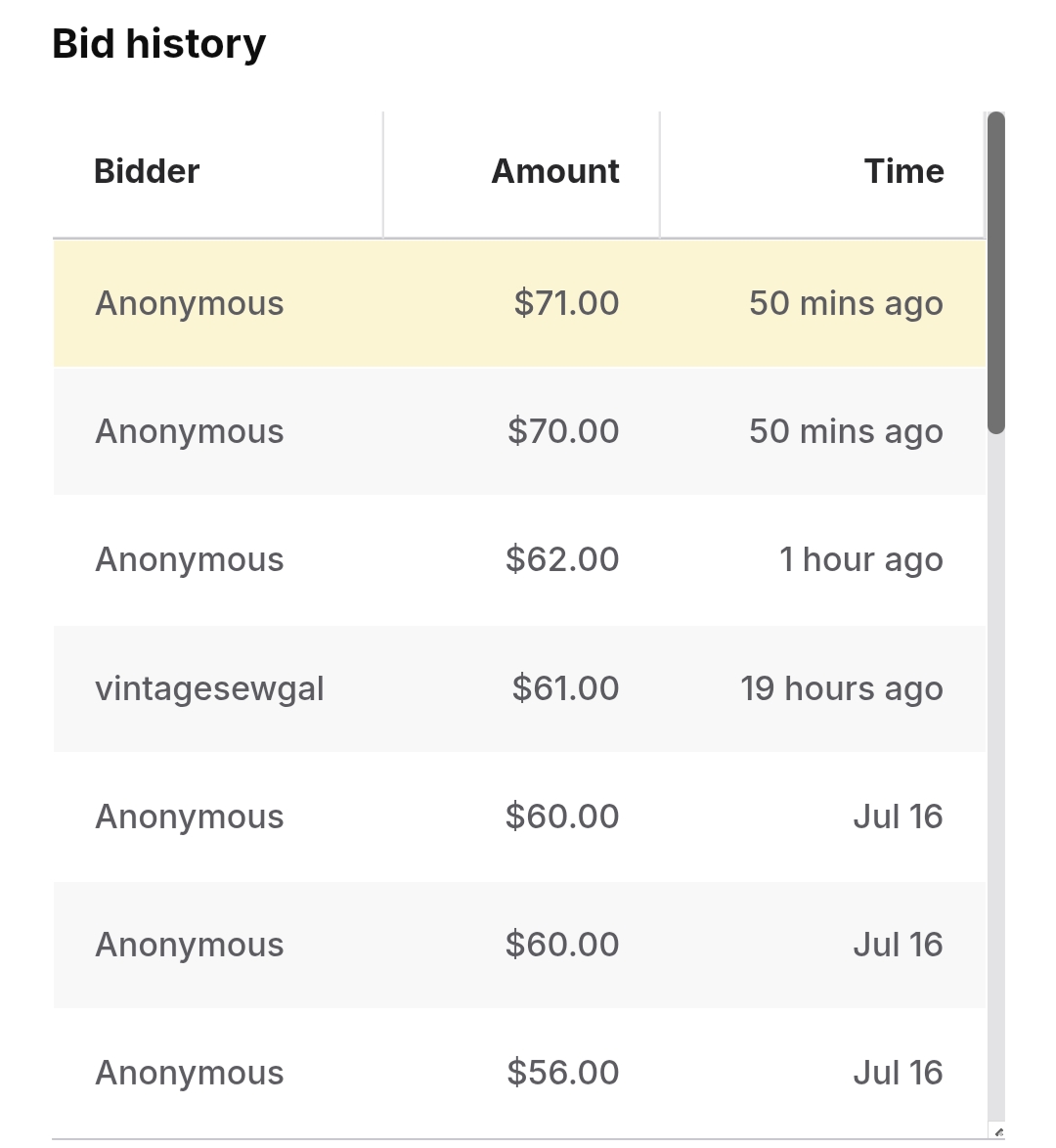Screen dimensions: 1056x1148
Task: Click the Time column header
Action: 903,172
